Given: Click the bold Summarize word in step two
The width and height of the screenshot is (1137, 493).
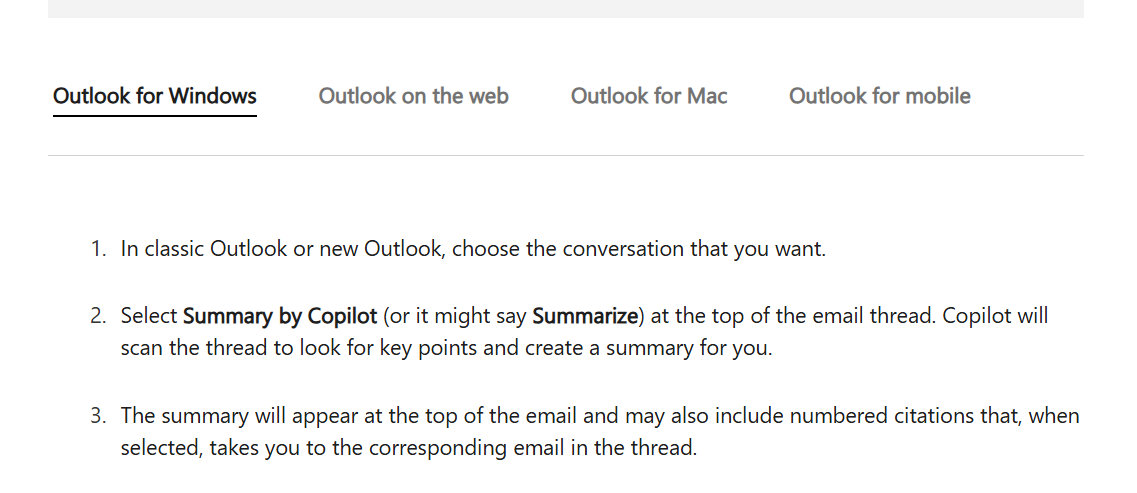Looking at the screenshot, I should click(x=585, y=317).
